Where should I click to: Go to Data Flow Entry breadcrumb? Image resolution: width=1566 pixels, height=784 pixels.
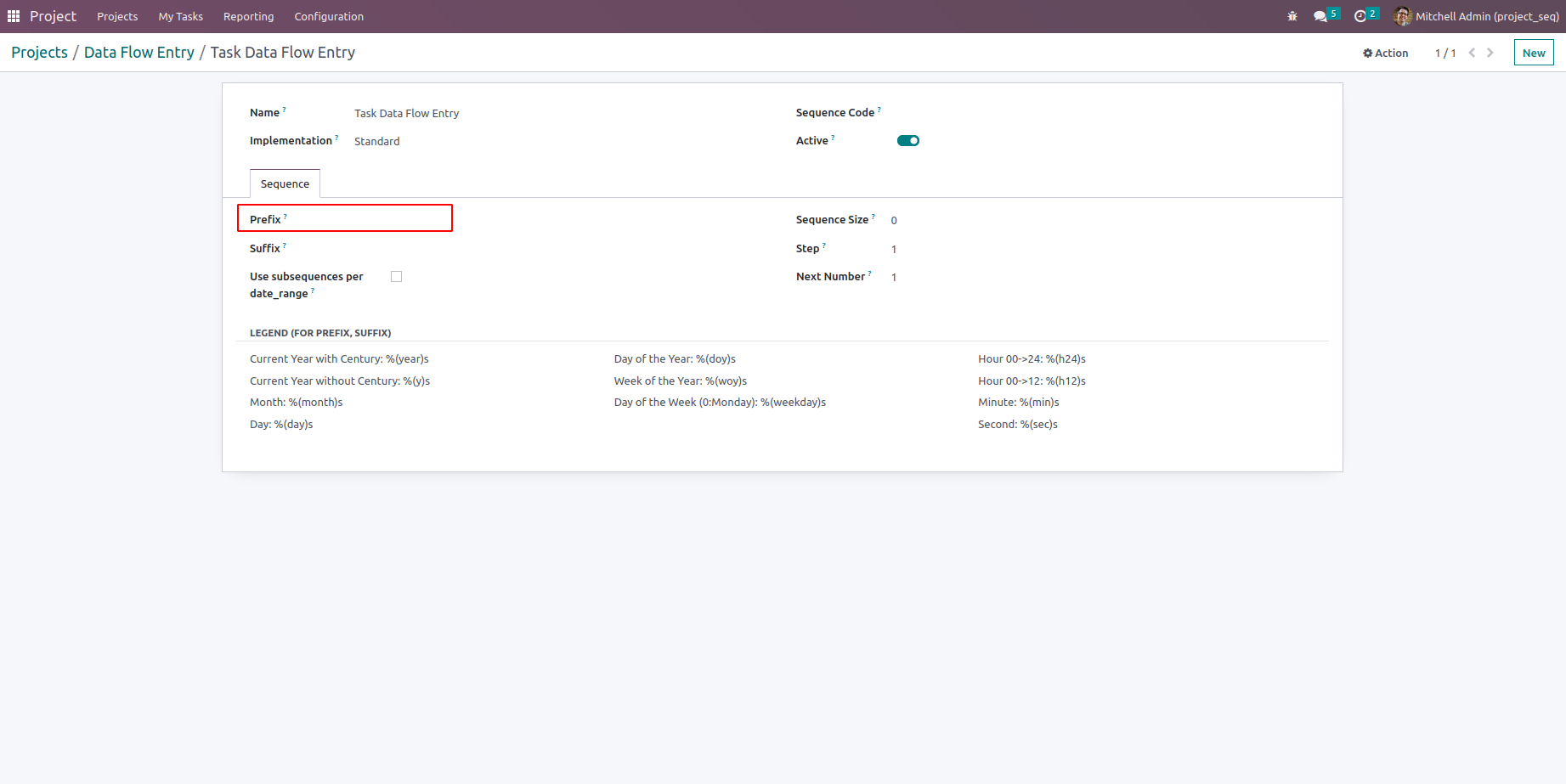click(x=139, y=53)
